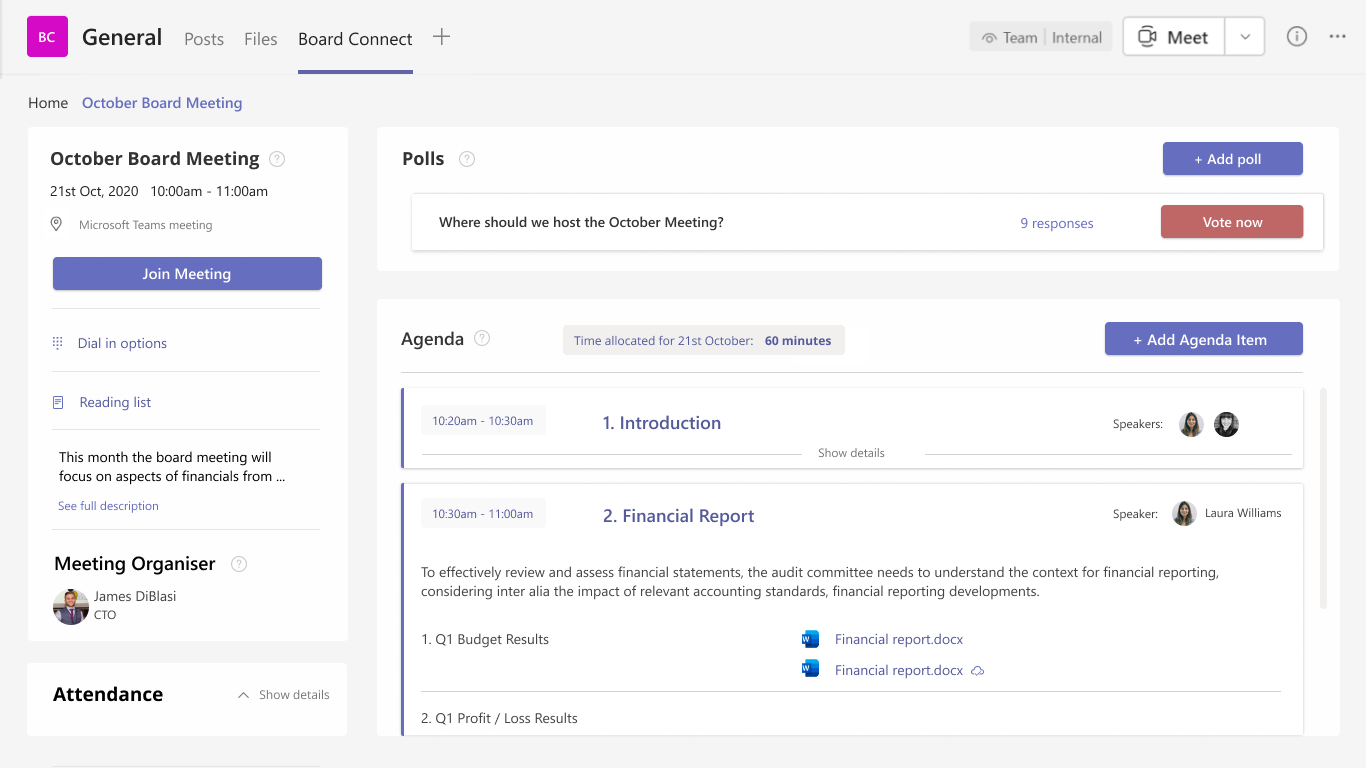
Task: Click James DiBlasi's profile photo
Action: 71,606
